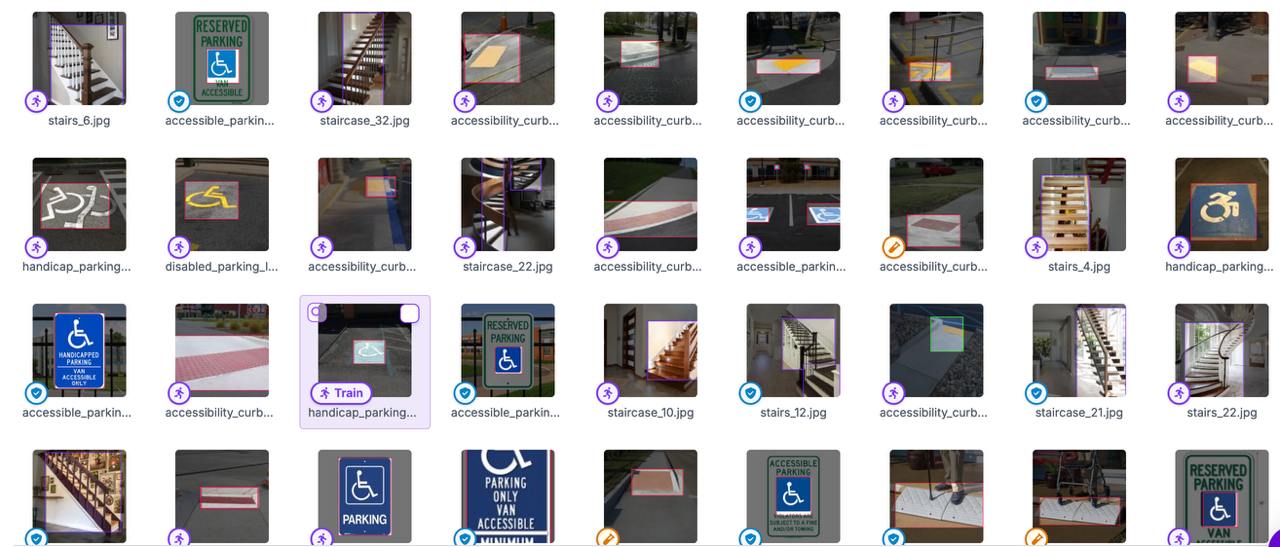The height and width of the screenshot is (547, 1280).
Task: Click the fully visible orange pencil badge
Action: coord(894,247)
